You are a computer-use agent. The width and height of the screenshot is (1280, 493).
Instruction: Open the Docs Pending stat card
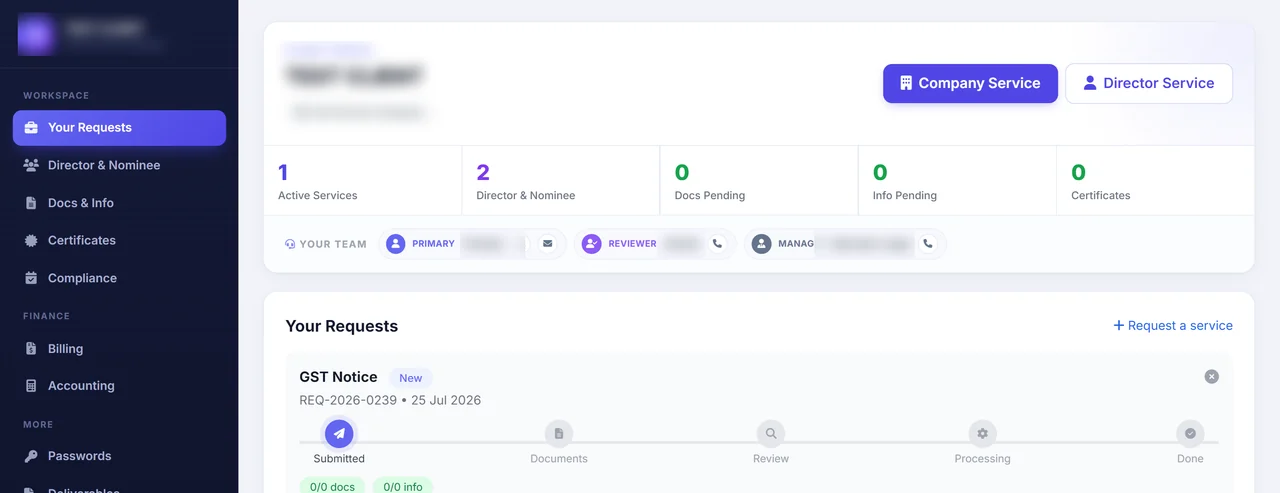pos(759,180)
